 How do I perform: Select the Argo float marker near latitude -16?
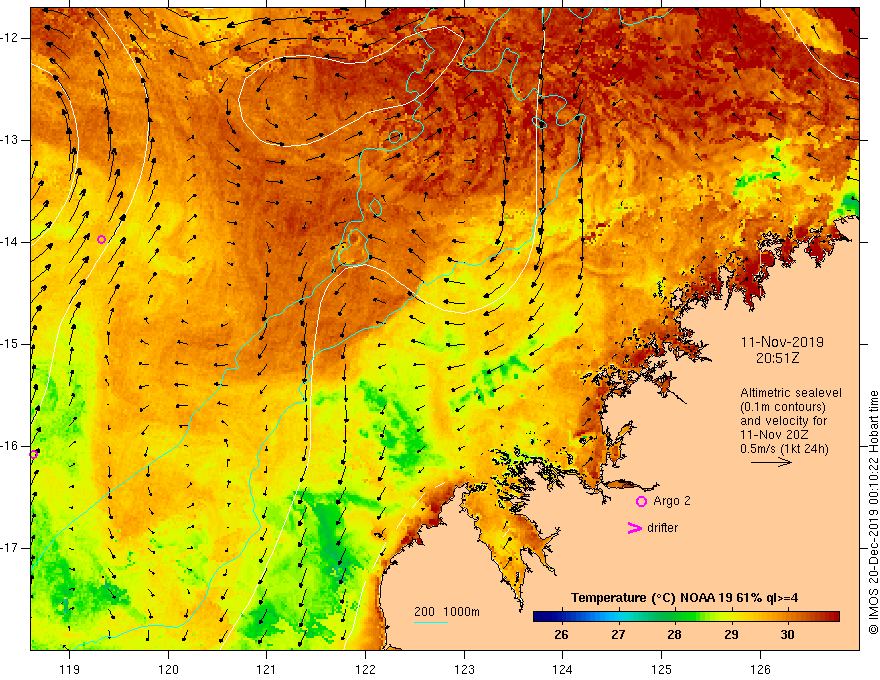coord(34,454)
